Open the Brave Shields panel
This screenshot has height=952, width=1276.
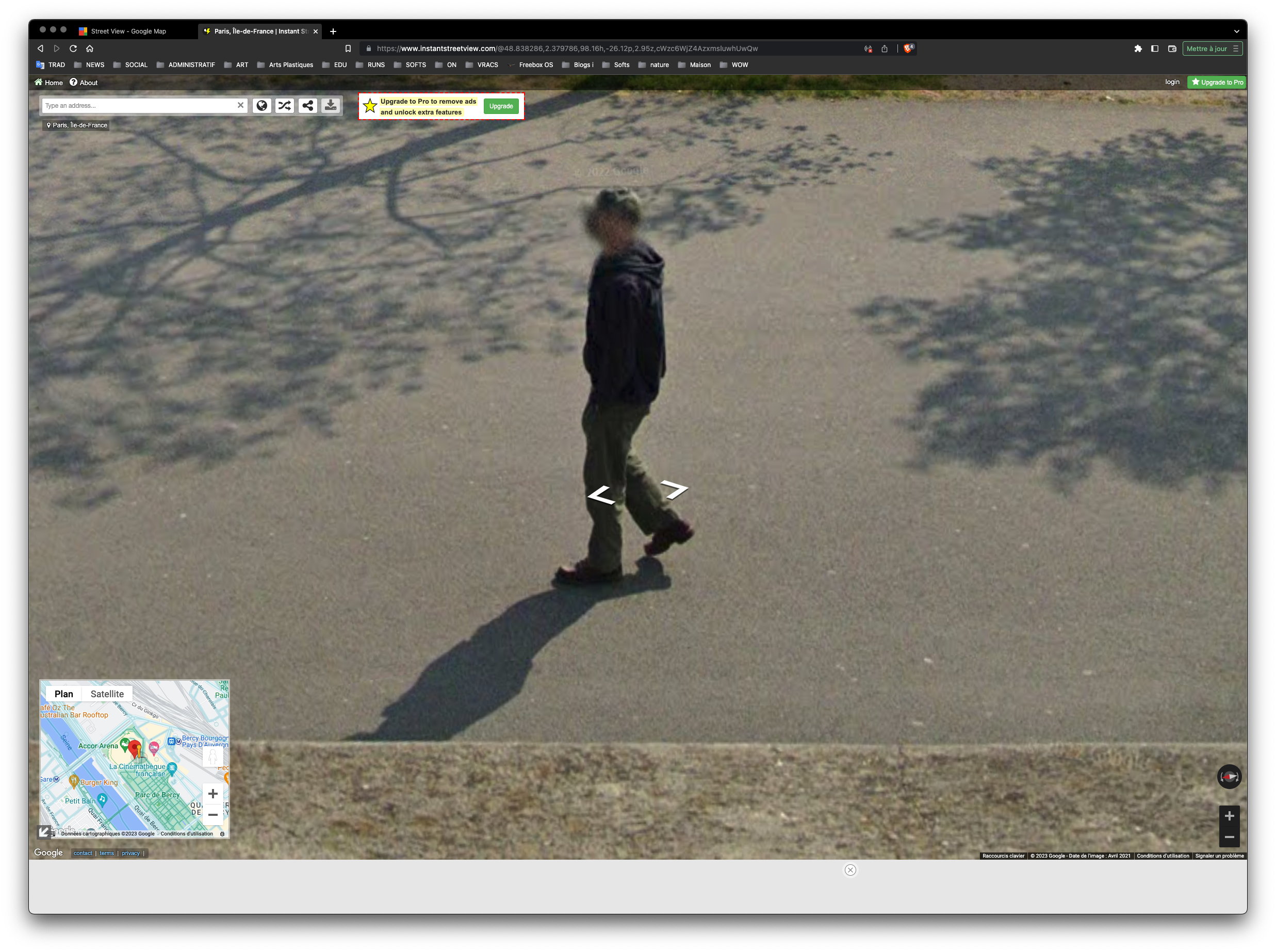[x=908, y=48]
